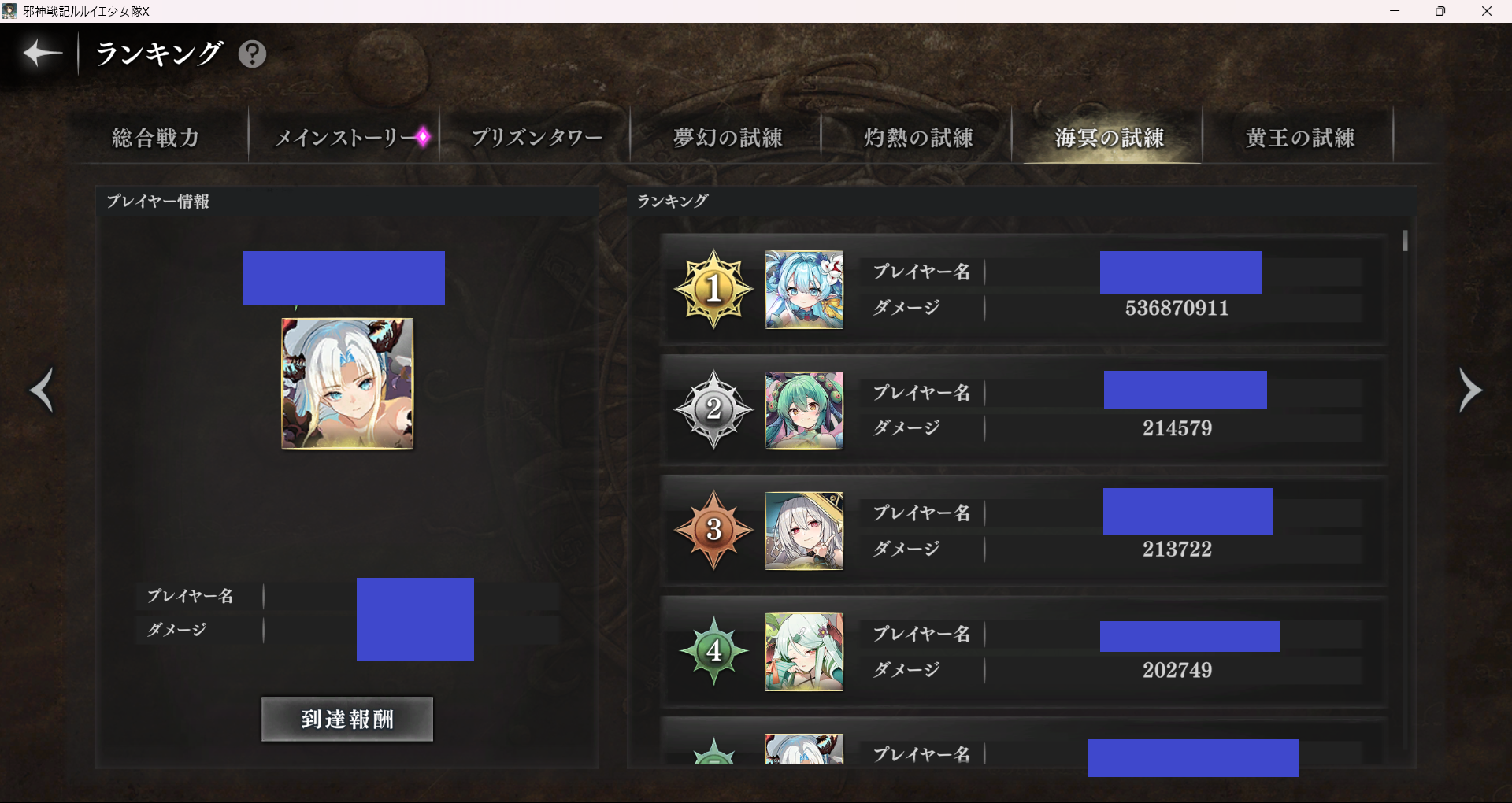Click the 到達報酬 button
Screen dimensions: 1512x803
coord(347,719)
